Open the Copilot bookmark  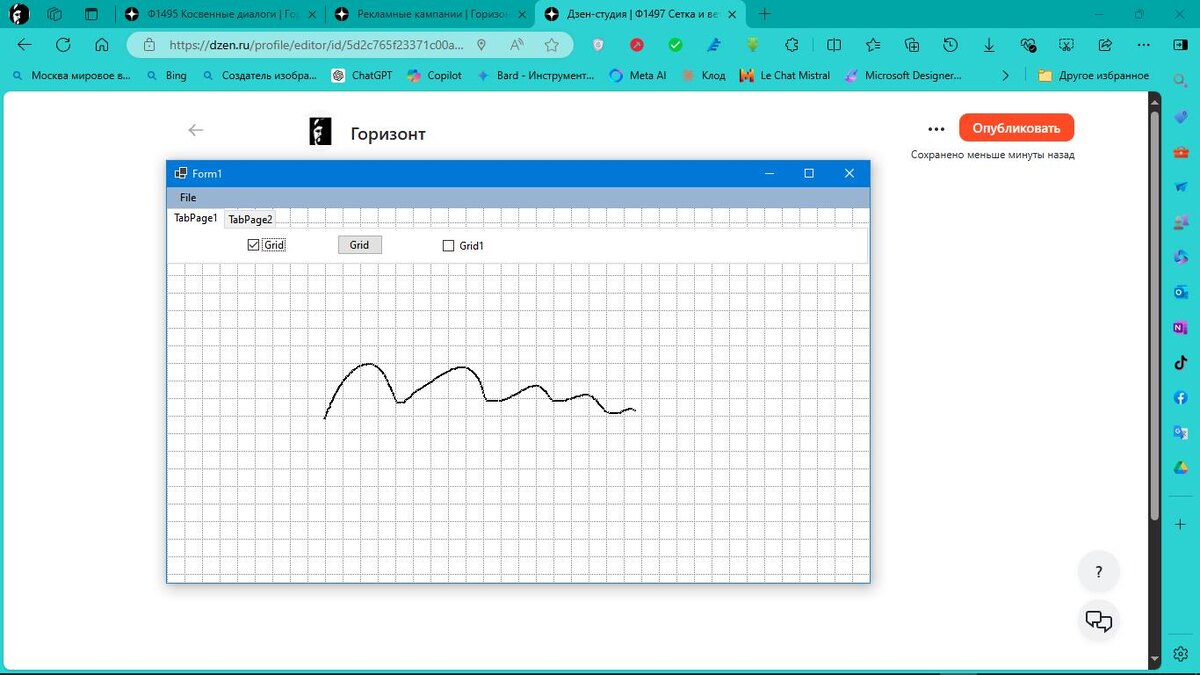tap(434, 75)
